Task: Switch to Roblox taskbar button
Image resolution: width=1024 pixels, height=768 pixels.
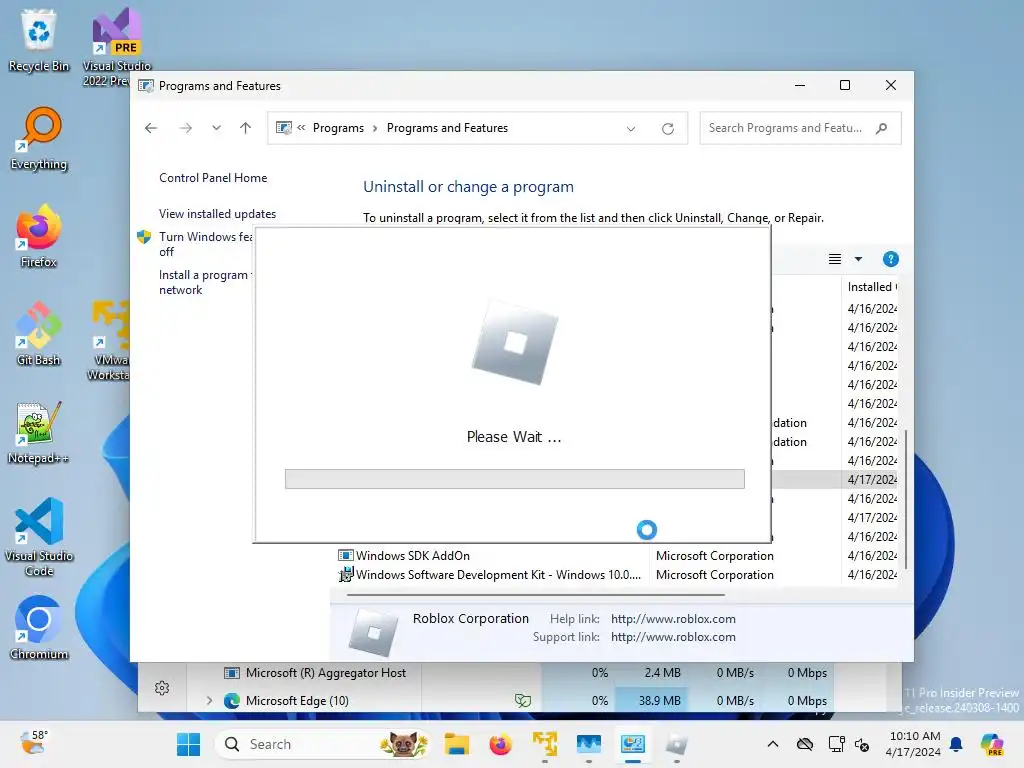Action: coord(677,744)
